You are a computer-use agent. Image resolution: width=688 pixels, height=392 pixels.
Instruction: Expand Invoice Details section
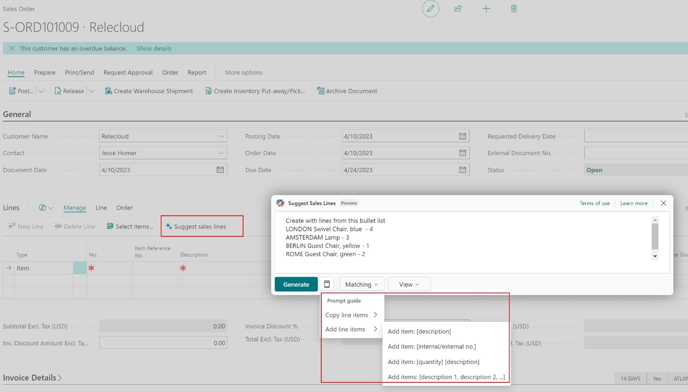32,378
